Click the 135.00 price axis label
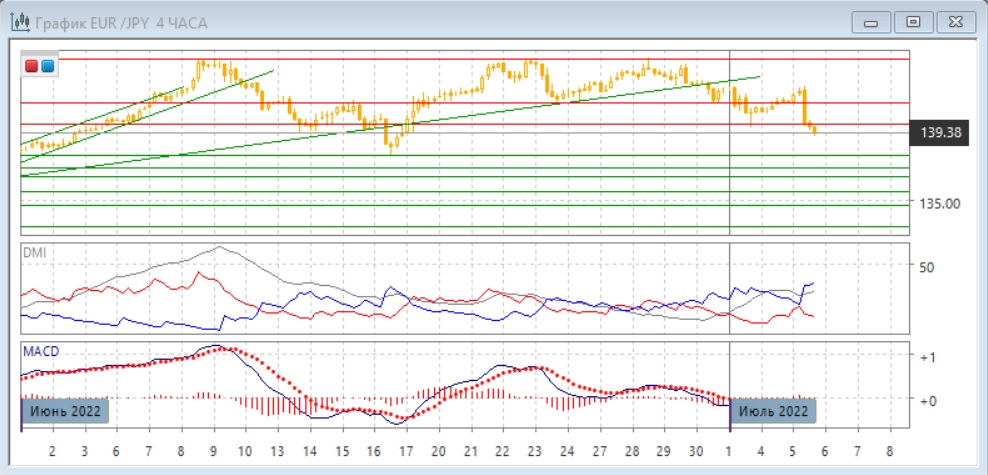 point(939,203)
